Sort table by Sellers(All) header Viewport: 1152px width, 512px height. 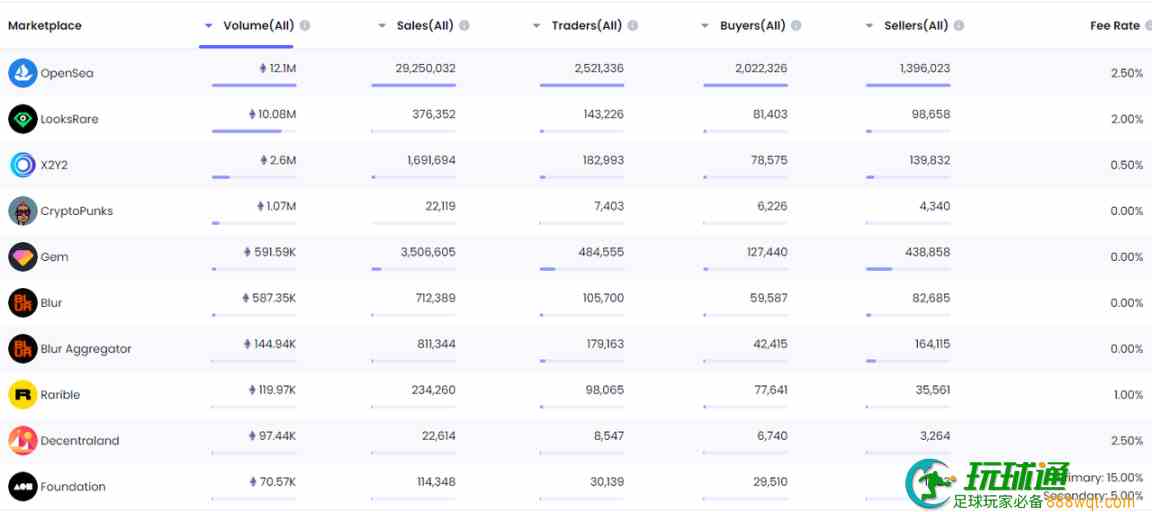click(916, 26)
